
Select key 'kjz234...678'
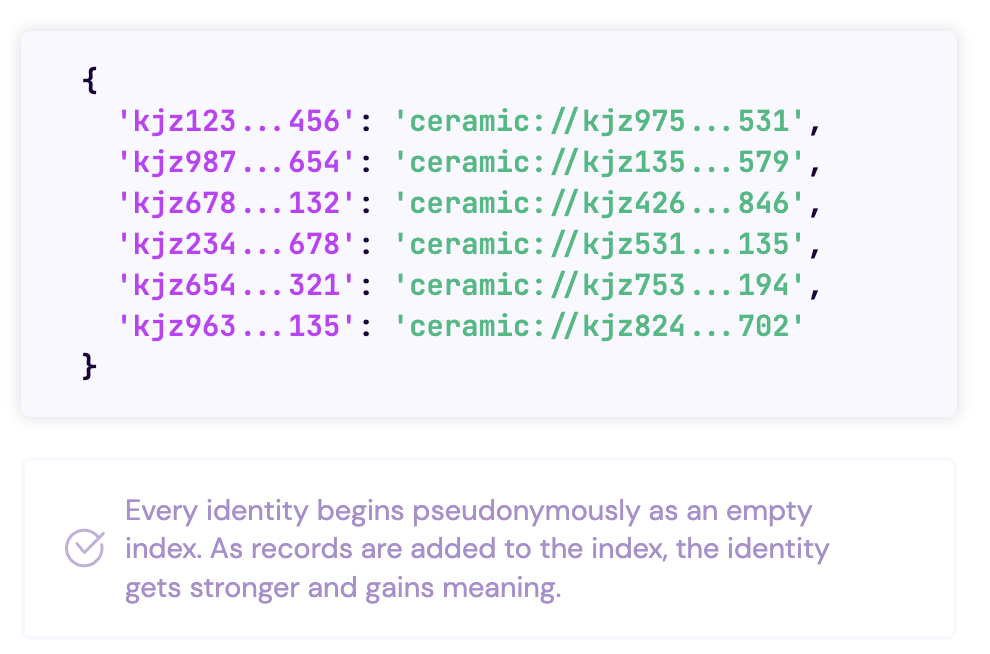tap(237, 244)
